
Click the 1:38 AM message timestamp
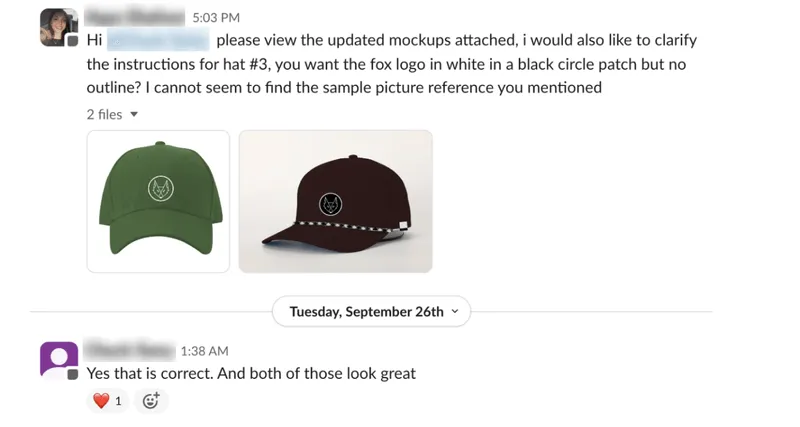point(205,351)
